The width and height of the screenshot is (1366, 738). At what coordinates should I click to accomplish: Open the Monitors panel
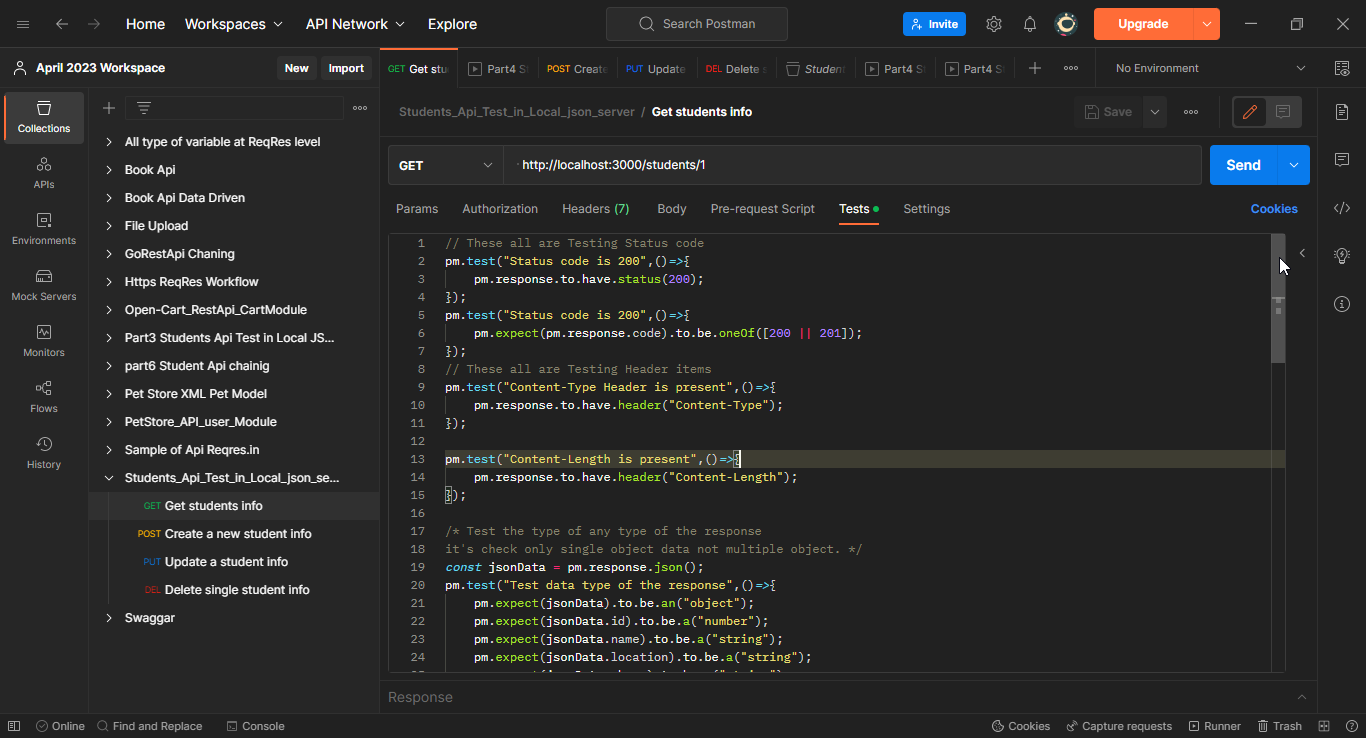43,341
